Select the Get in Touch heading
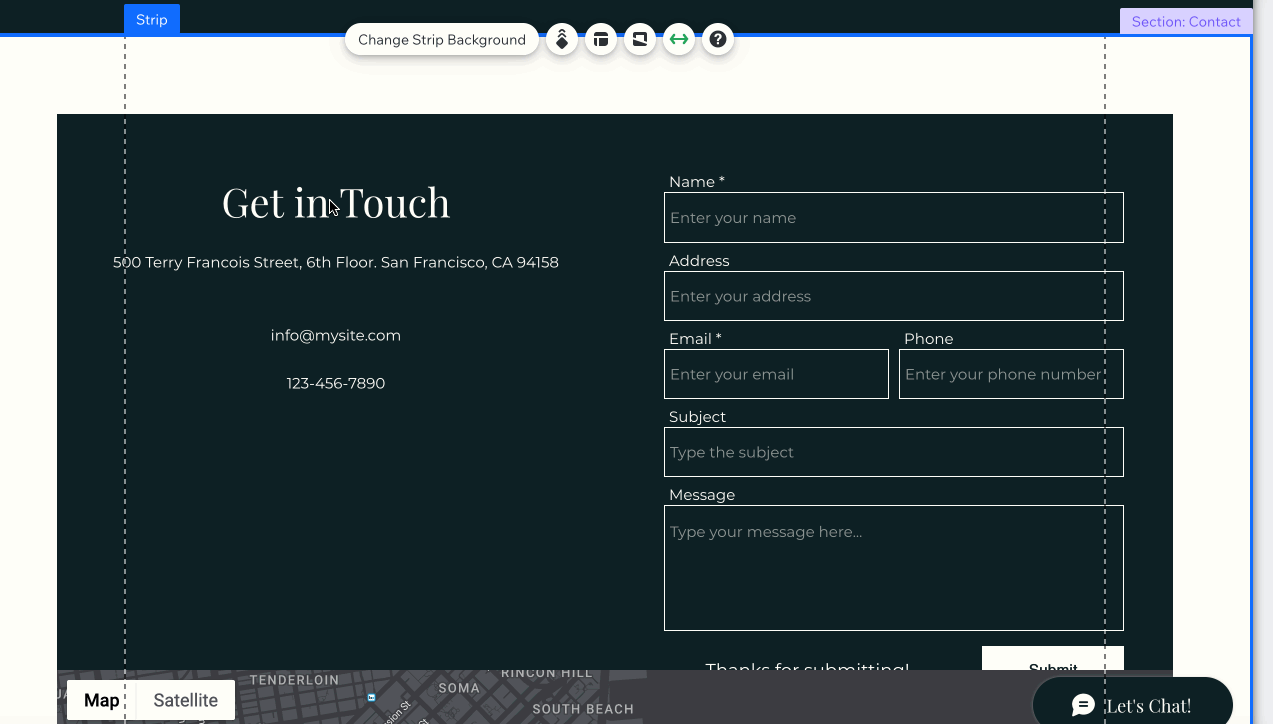This screenshot has height=724, width=1273. pyautogui.click(x=335, y=203)
